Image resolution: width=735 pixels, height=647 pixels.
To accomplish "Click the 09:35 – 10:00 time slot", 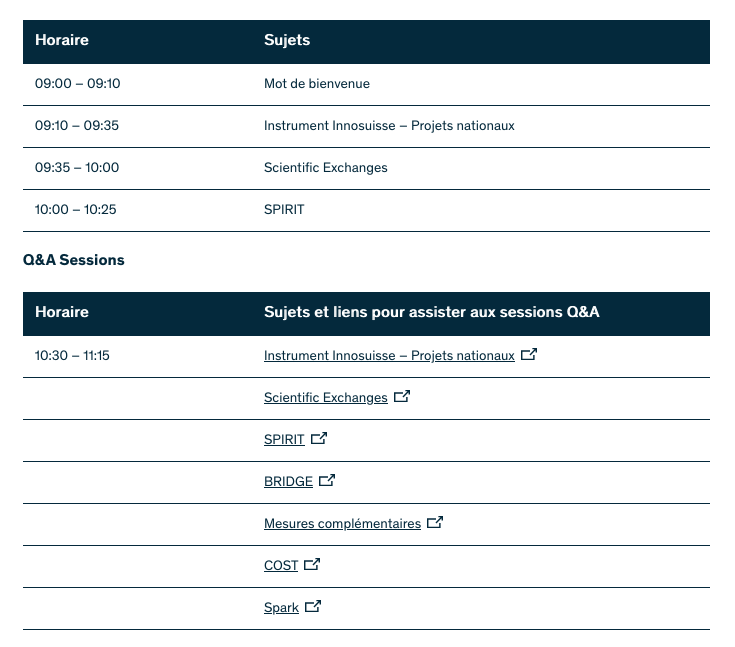I will [77, 168].
